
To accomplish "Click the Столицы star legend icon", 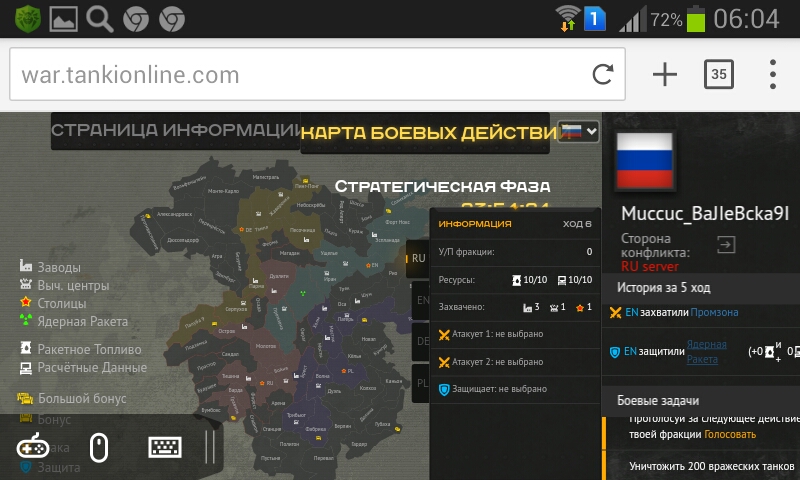I will [26, 302].
